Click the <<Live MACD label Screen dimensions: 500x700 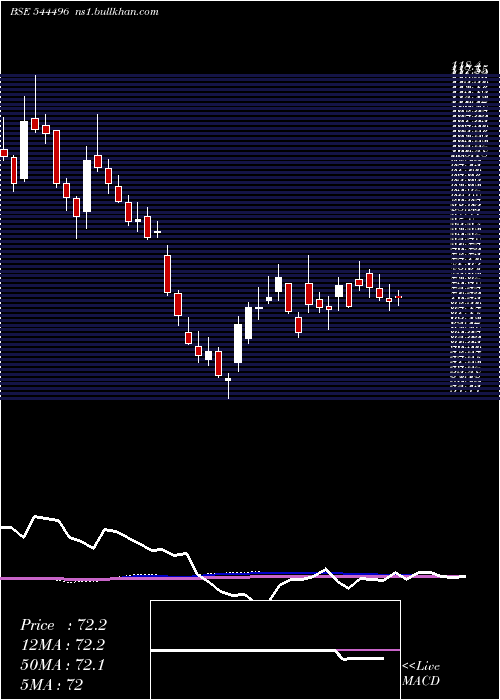(421, 674)
